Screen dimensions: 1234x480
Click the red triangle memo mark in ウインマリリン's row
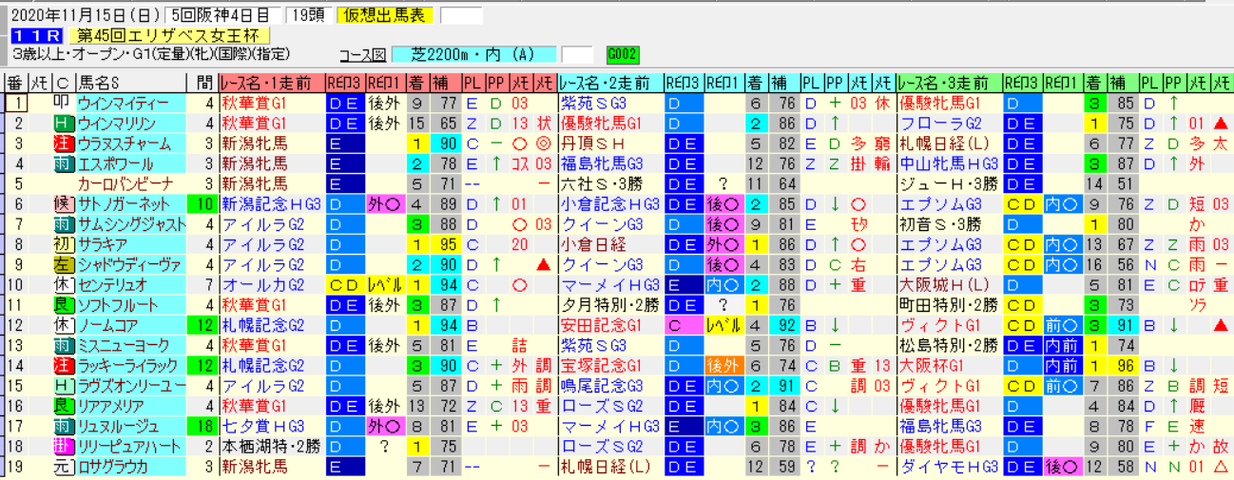click(x=1219, y=123)
